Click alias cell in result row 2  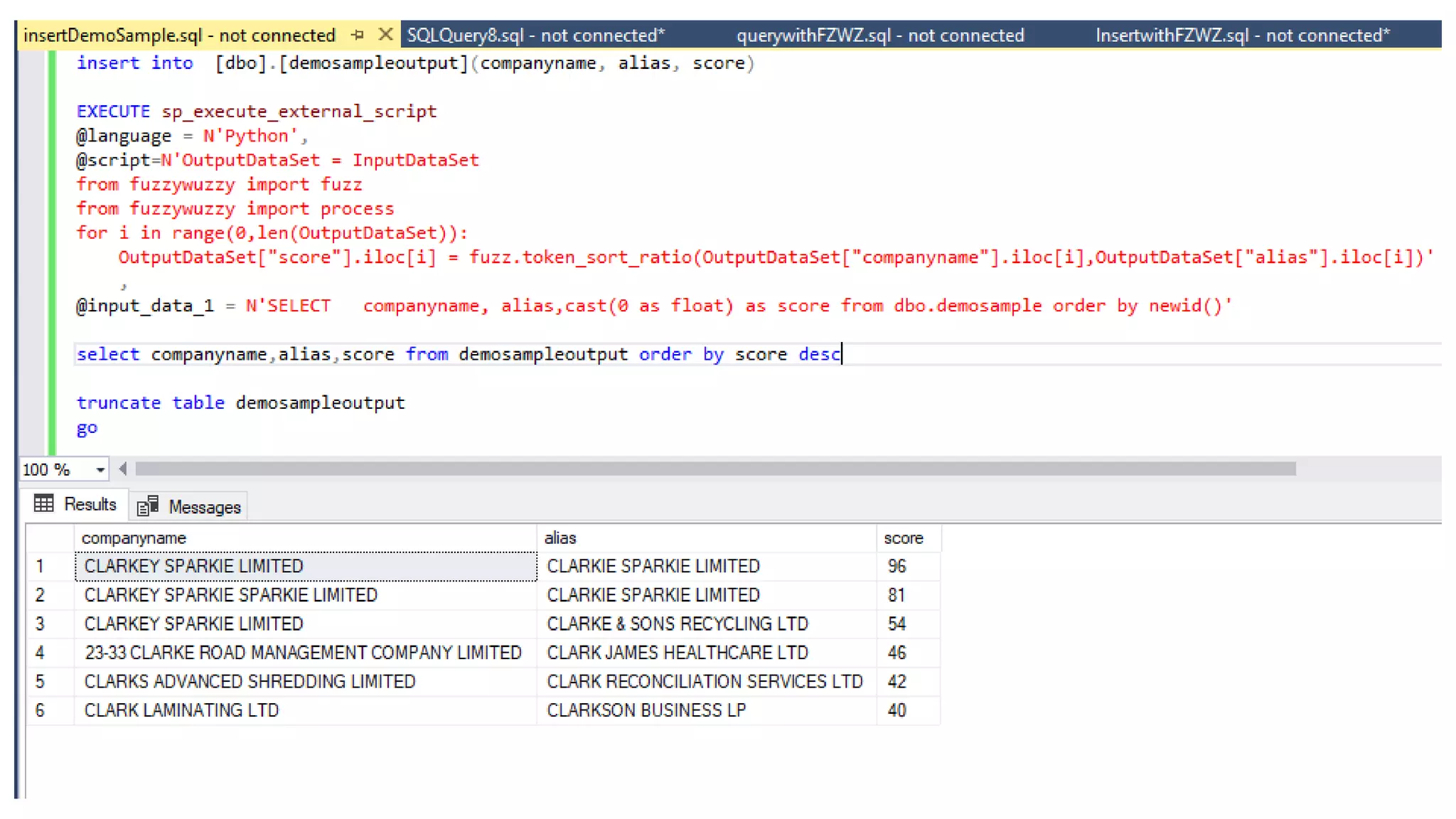[707, 595]
